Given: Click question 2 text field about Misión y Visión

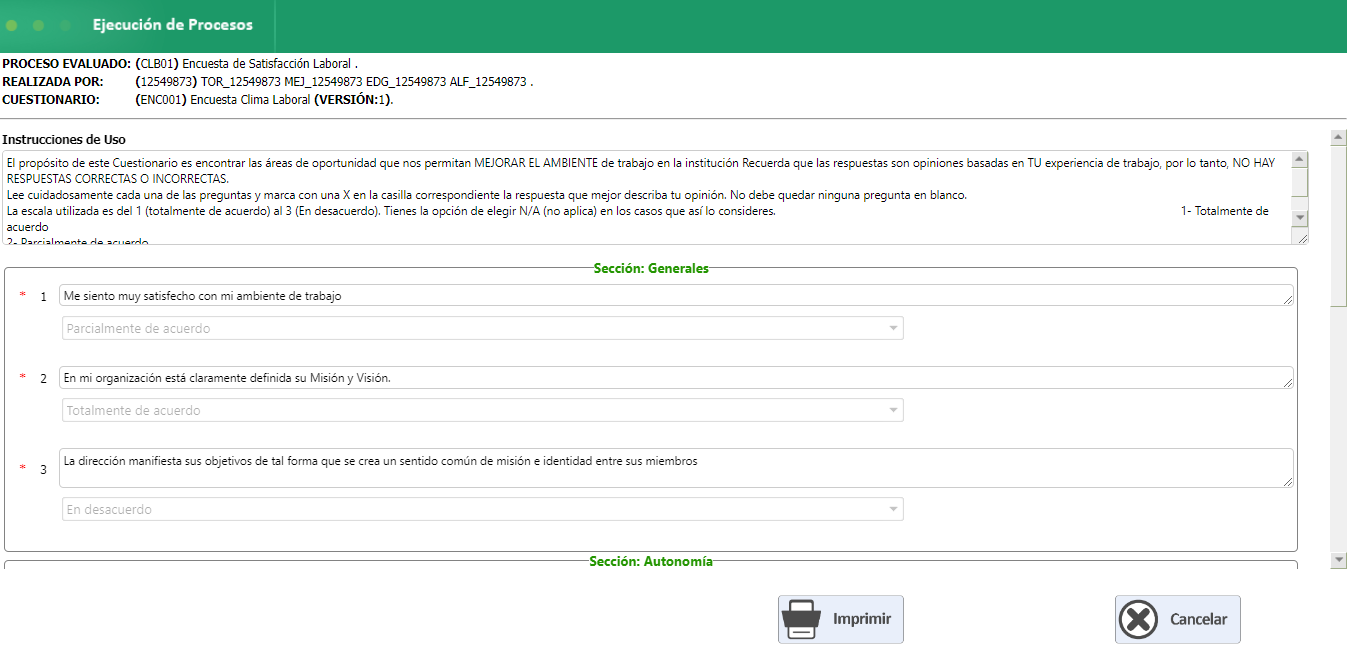Looking at the screenshot, I should (676, 377).
